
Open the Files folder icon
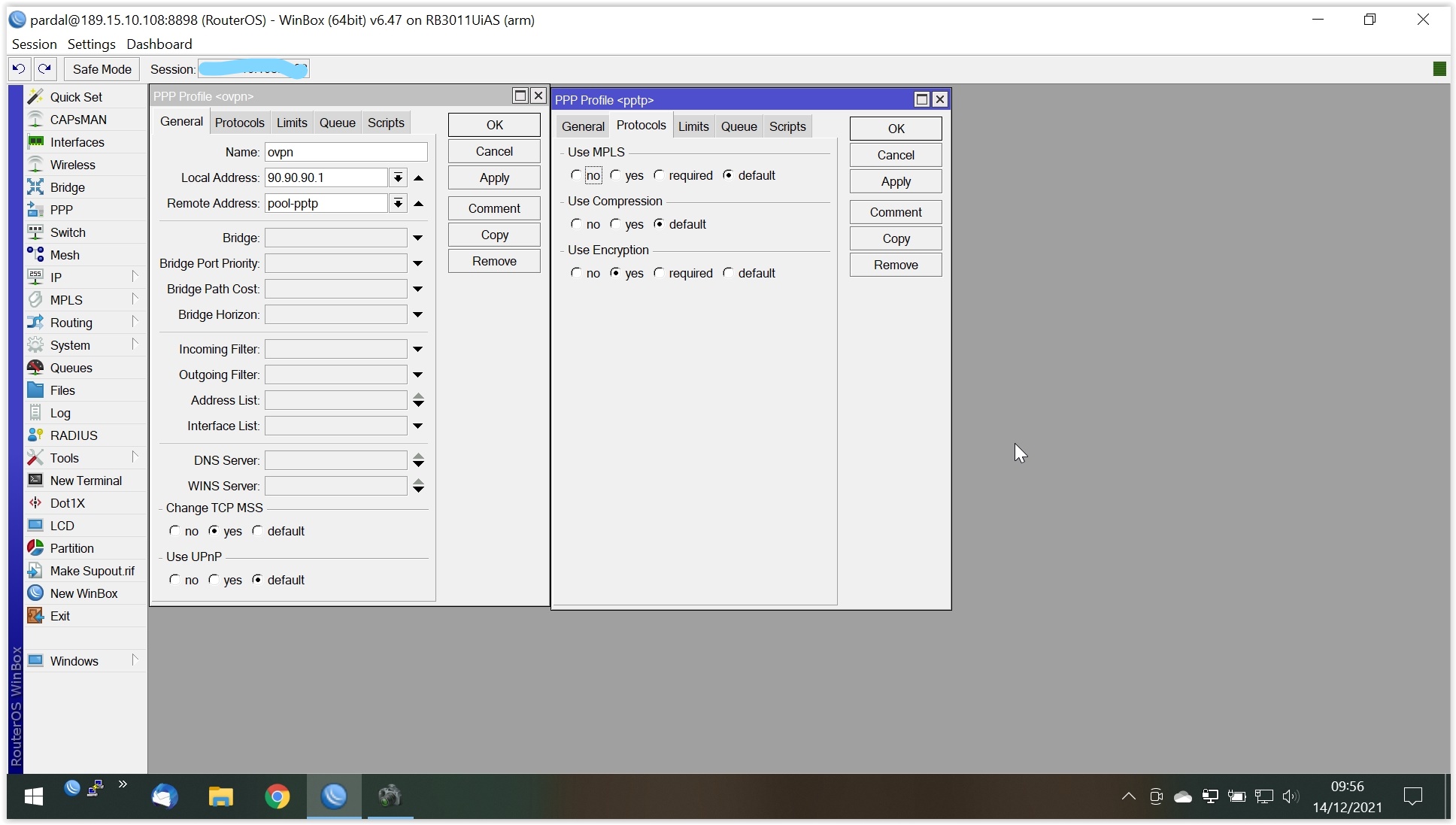pos(35,390)
